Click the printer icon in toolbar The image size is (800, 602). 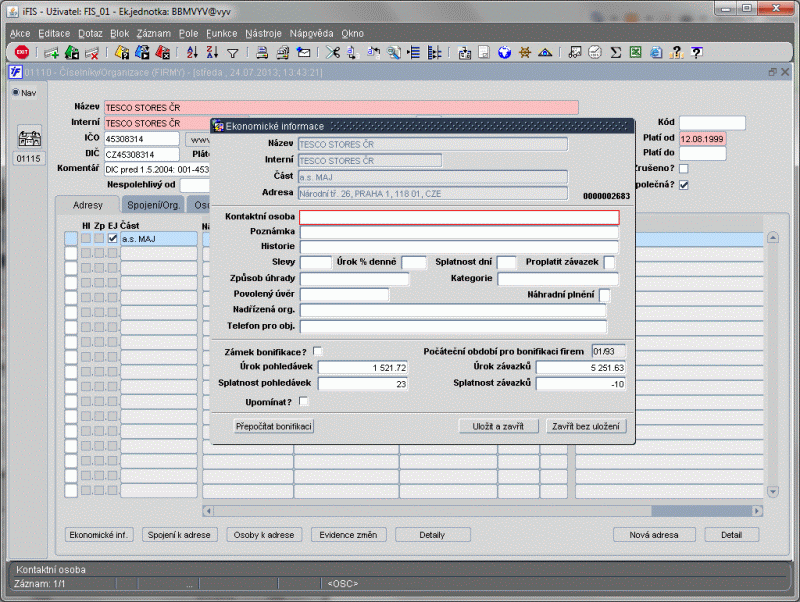click(x=262, y=52)
